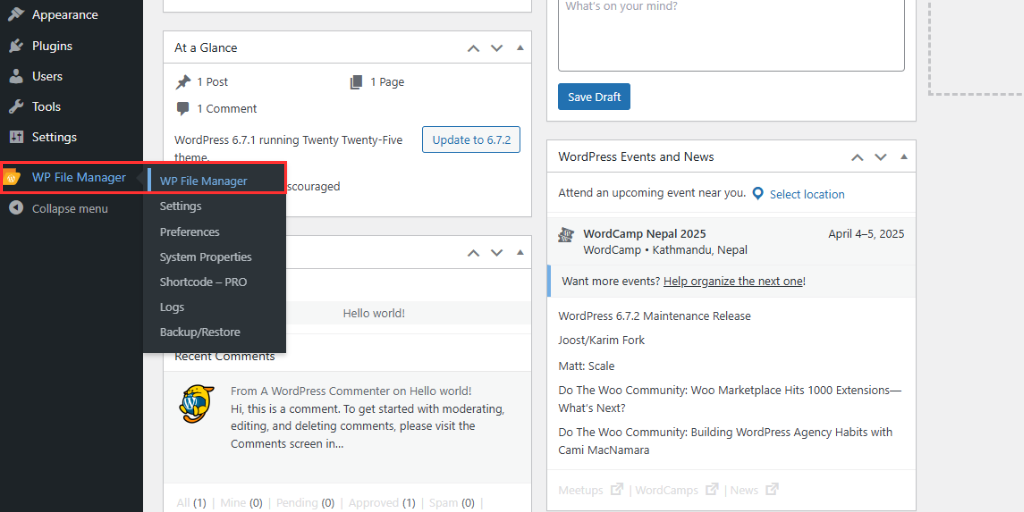This screenshot has height=512, width=1024.
Task: Open Woo Marketplace Hits 1000 Extensions article
Action: click(x=729, y=399)
